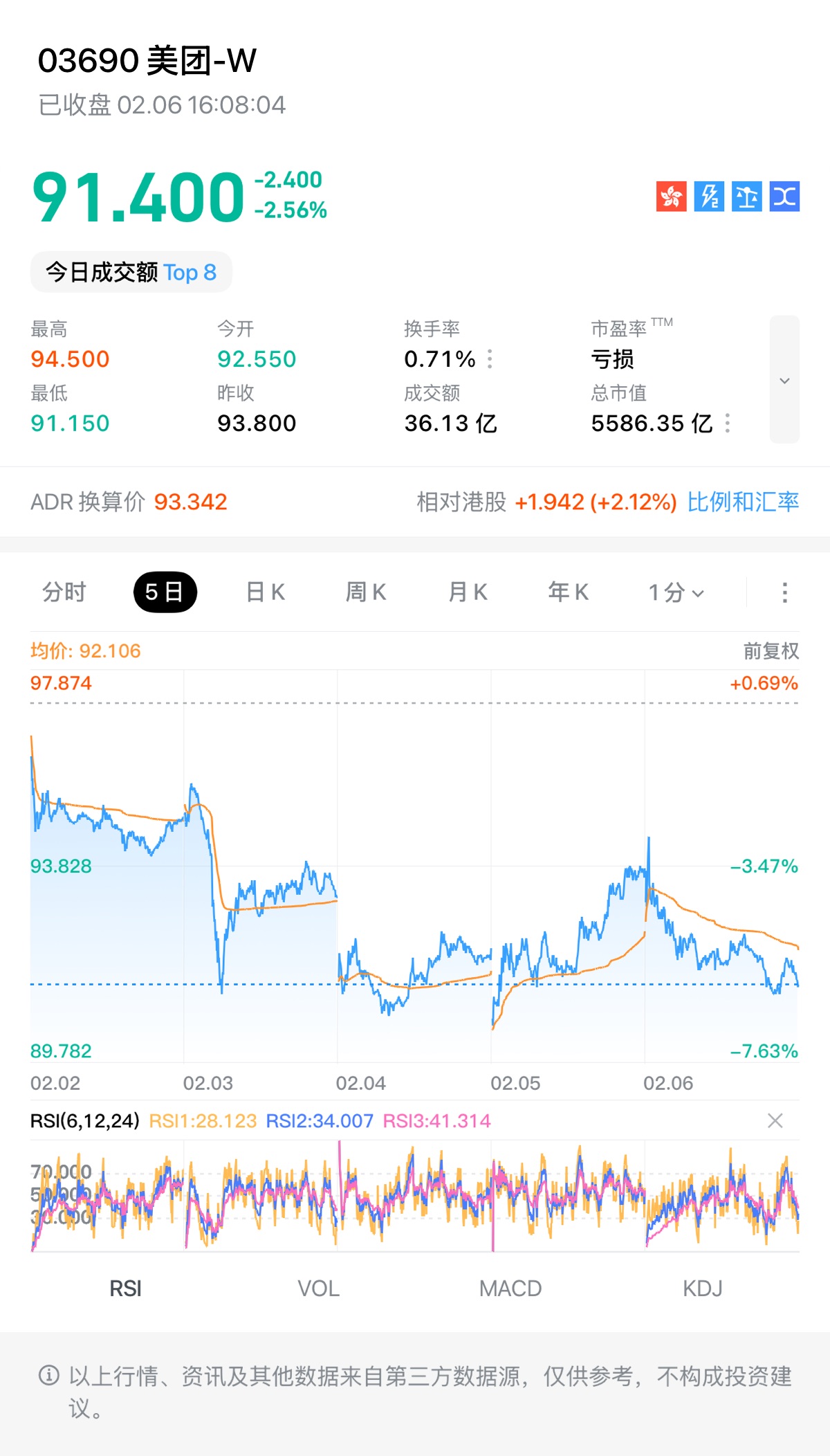Expand the quote details panel chevron
Viewport: 830px width, 1456px height.
pos(784,380)
